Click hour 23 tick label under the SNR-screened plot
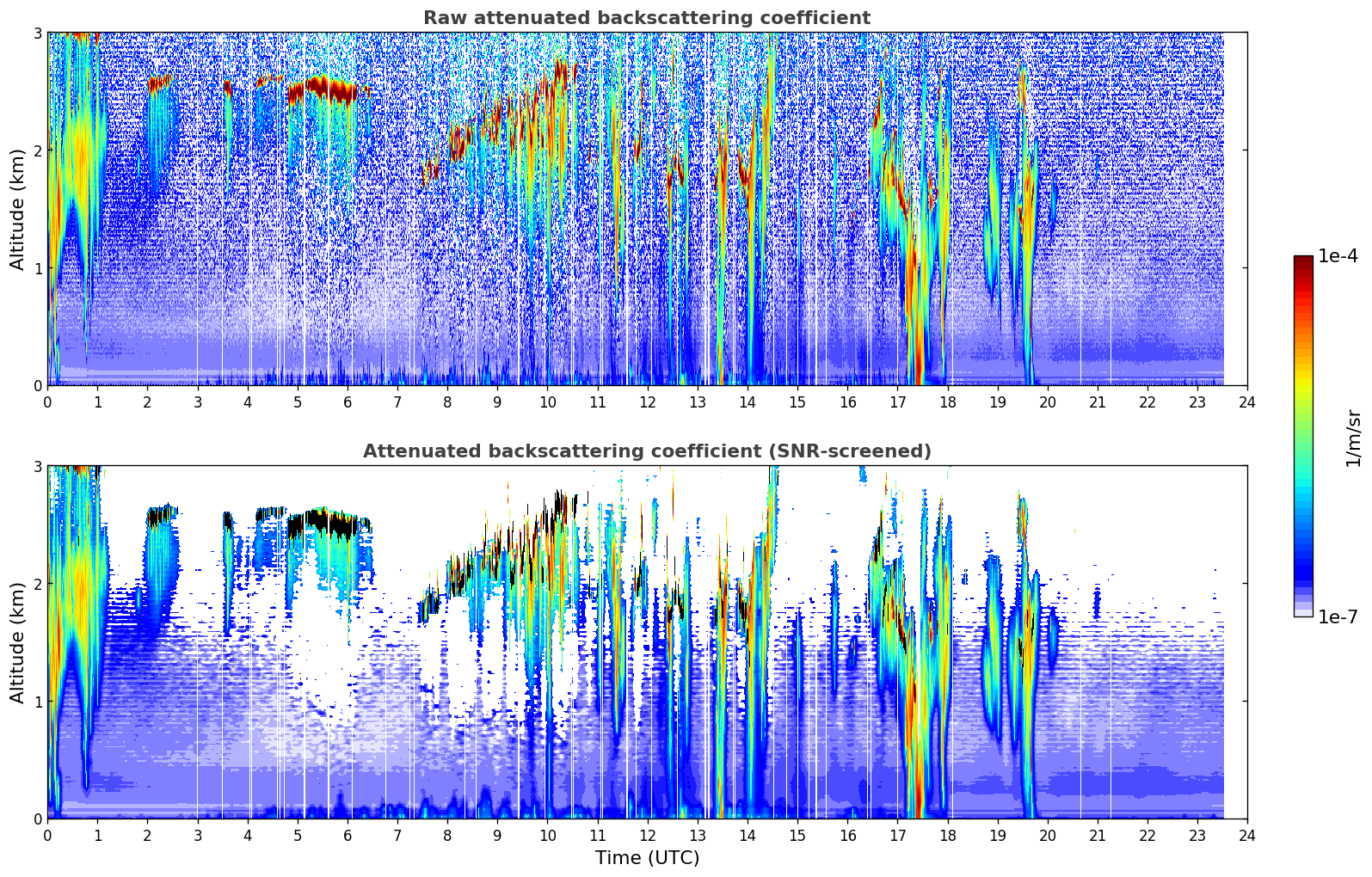 pyautogui.click(x=1197, y=835)
